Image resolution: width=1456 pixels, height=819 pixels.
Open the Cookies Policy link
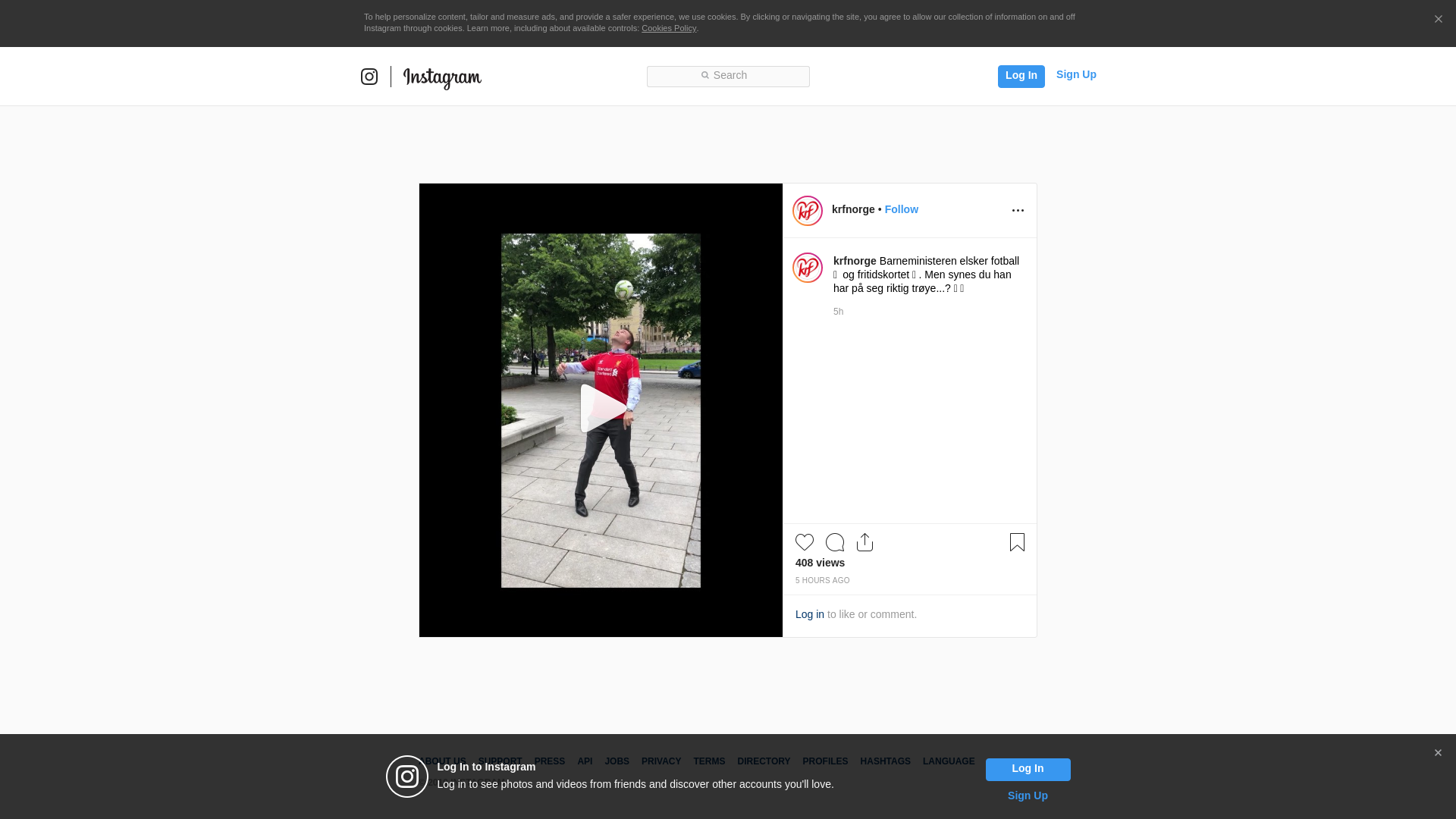(669, 28)
